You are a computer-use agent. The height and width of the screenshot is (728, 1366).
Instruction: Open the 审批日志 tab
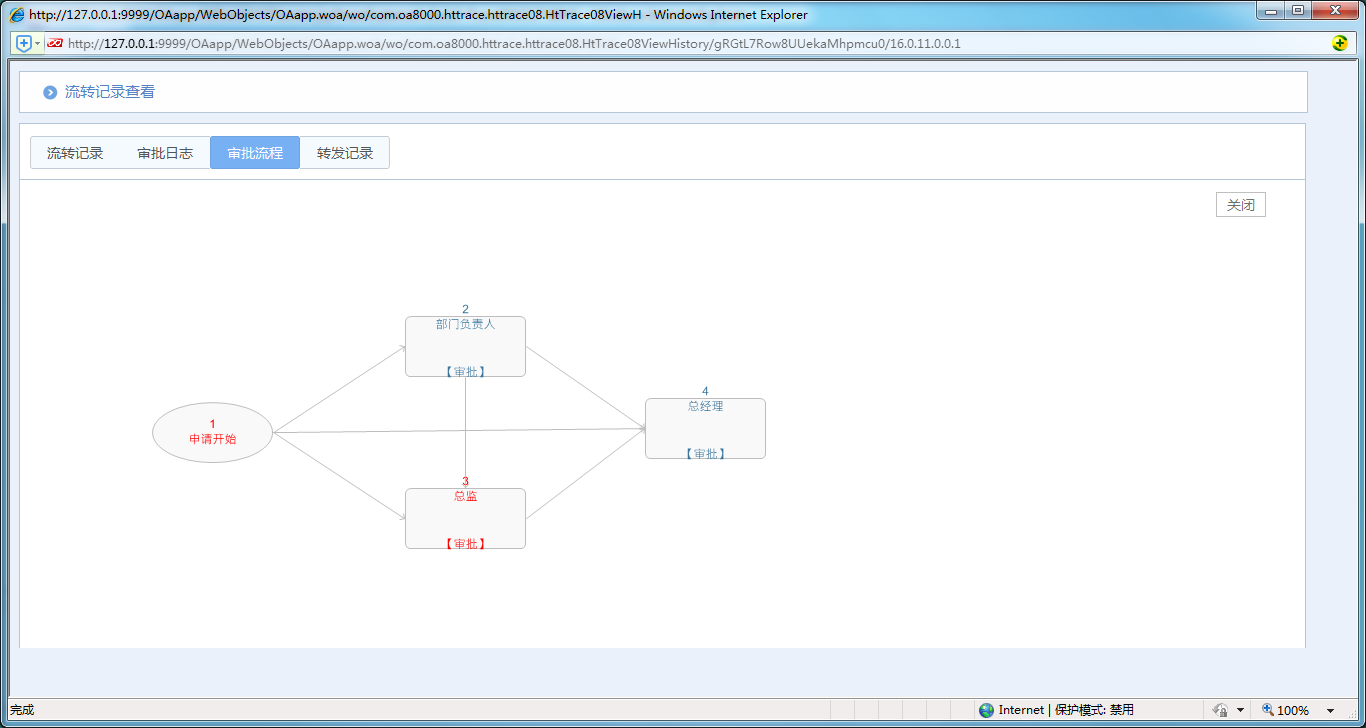click(165, 153)
